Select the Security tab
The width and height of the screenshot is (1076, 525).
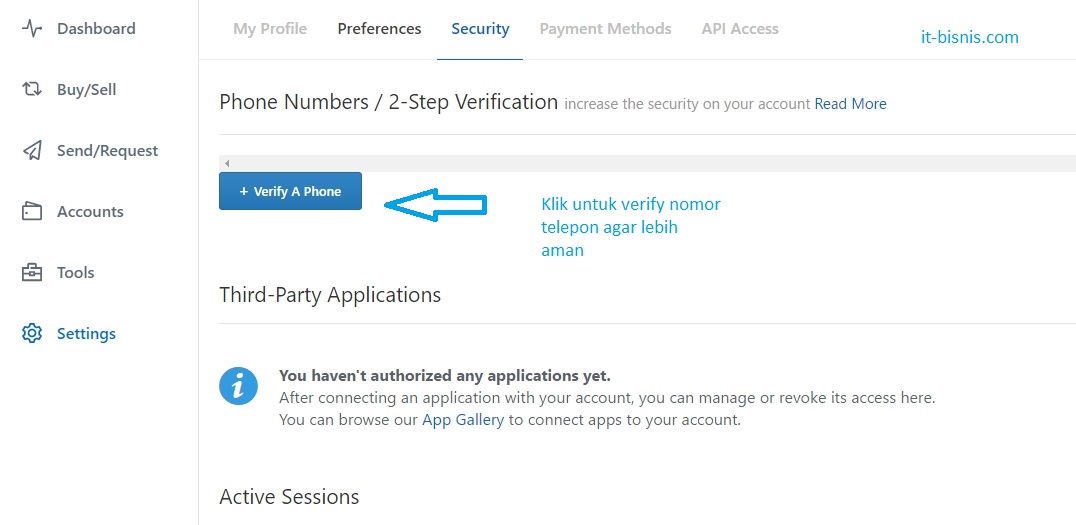480,29
